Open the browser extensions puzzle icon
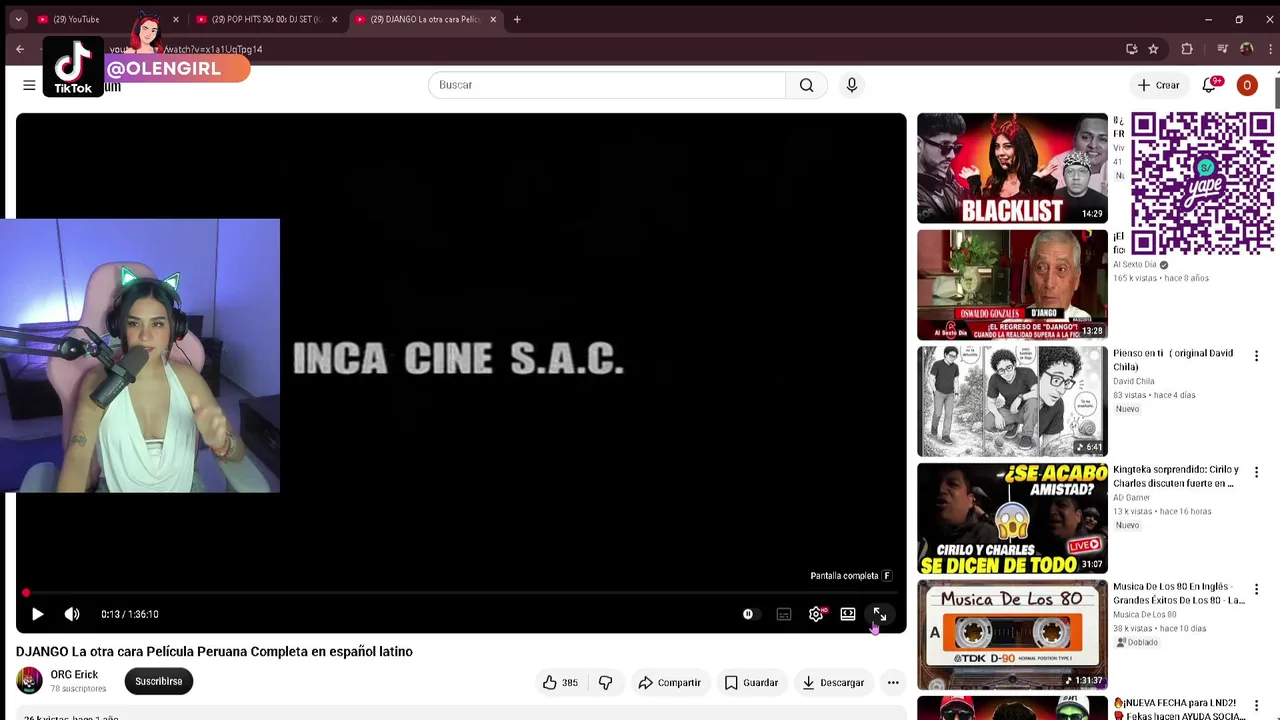This screenshot has width=1280, height=720. coord(1187,49)
